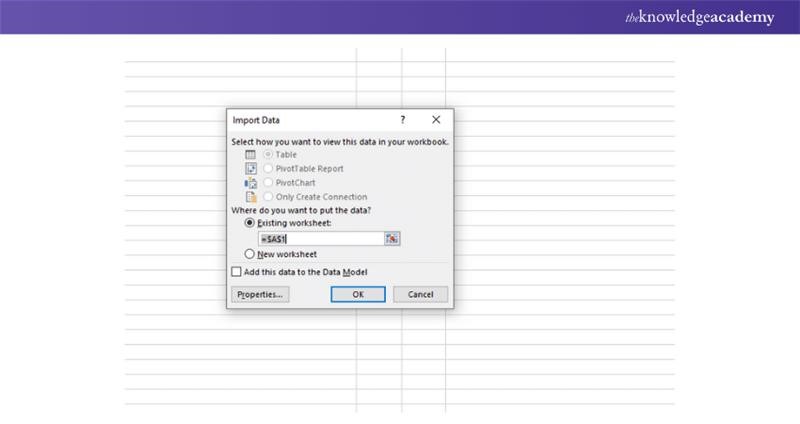Choose the Only Create Connection option
This screenshot has height=424, width=800.
point(267,197)
